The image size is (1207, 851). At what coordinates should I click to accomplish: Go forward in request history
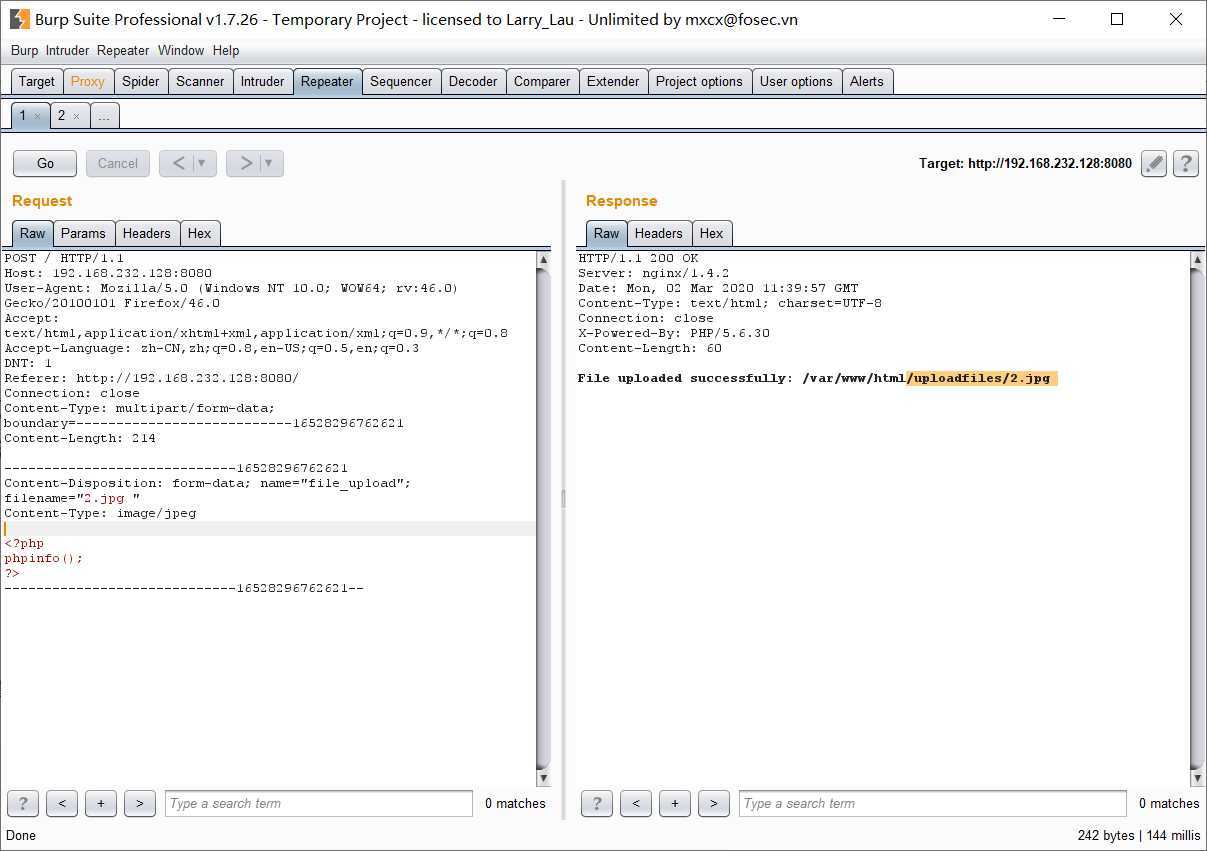(245, 163)
